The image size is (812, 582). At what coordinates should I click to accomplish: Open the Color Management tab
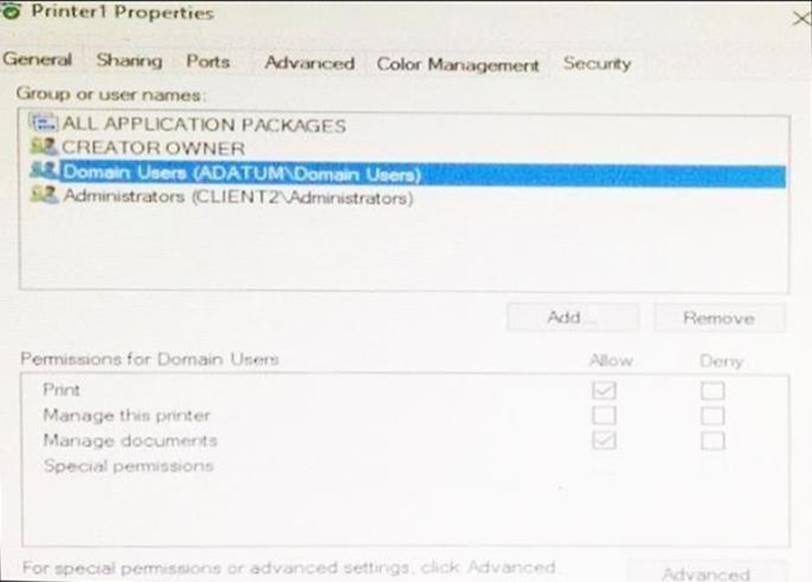coord(457,64)
